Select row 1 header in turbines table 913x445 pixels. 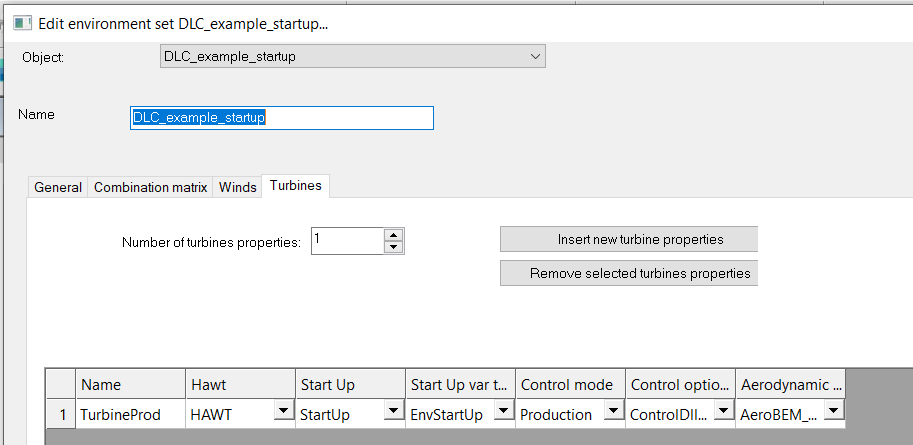[x=61, y=414]
